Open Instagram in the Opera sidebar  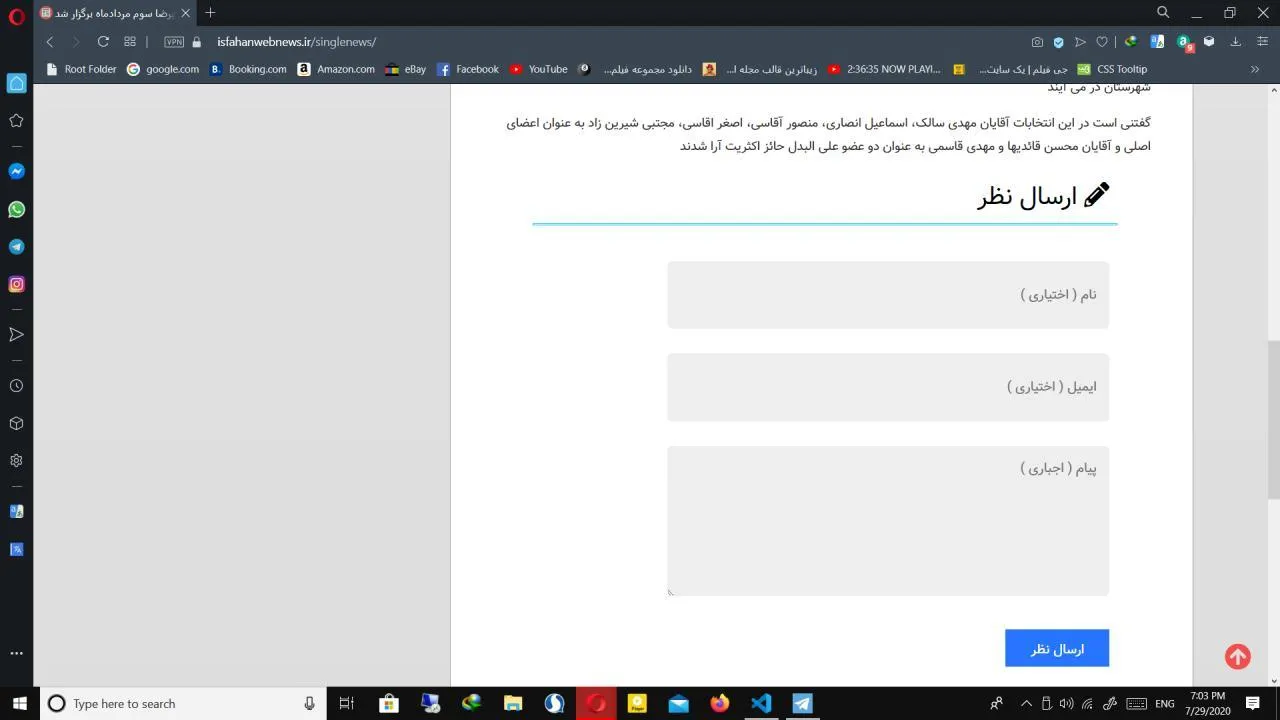[x=16, y=284]
